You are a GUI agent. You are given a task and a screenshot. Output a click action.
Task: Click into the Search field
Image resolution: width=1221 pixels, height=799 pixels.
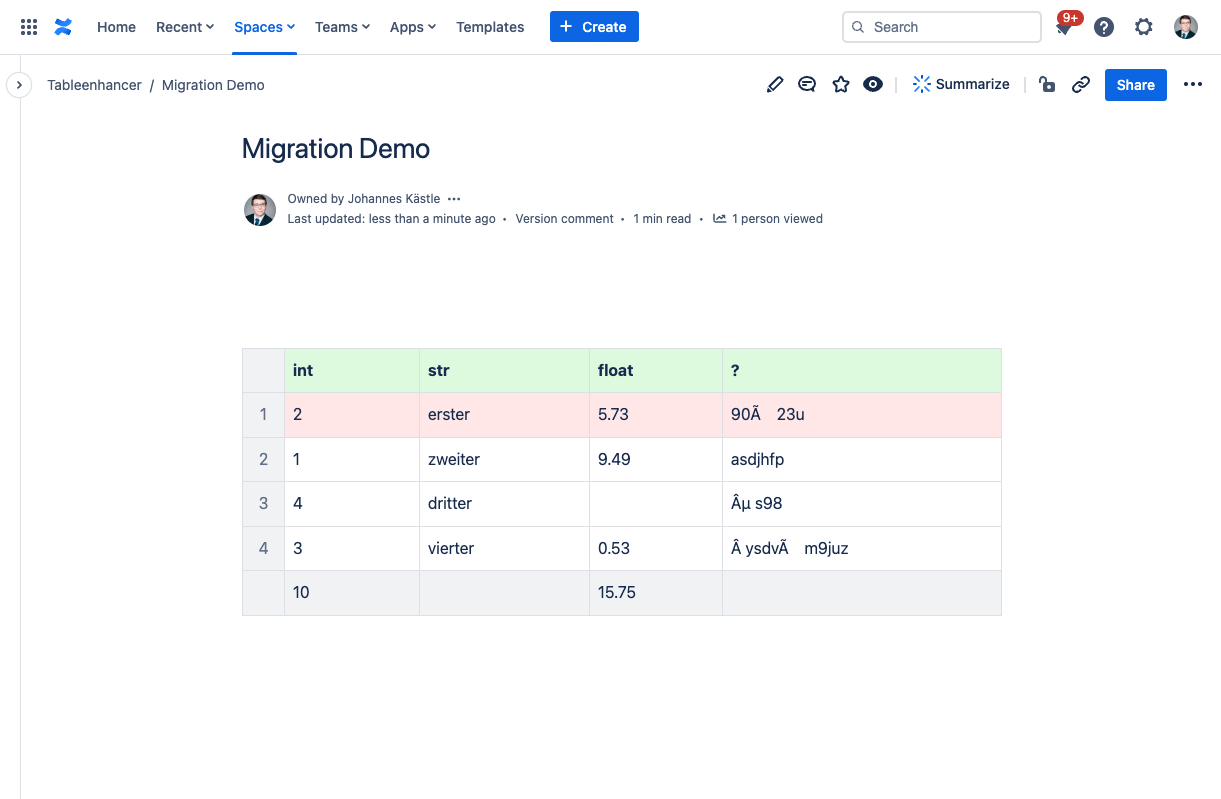pos(940,27)
